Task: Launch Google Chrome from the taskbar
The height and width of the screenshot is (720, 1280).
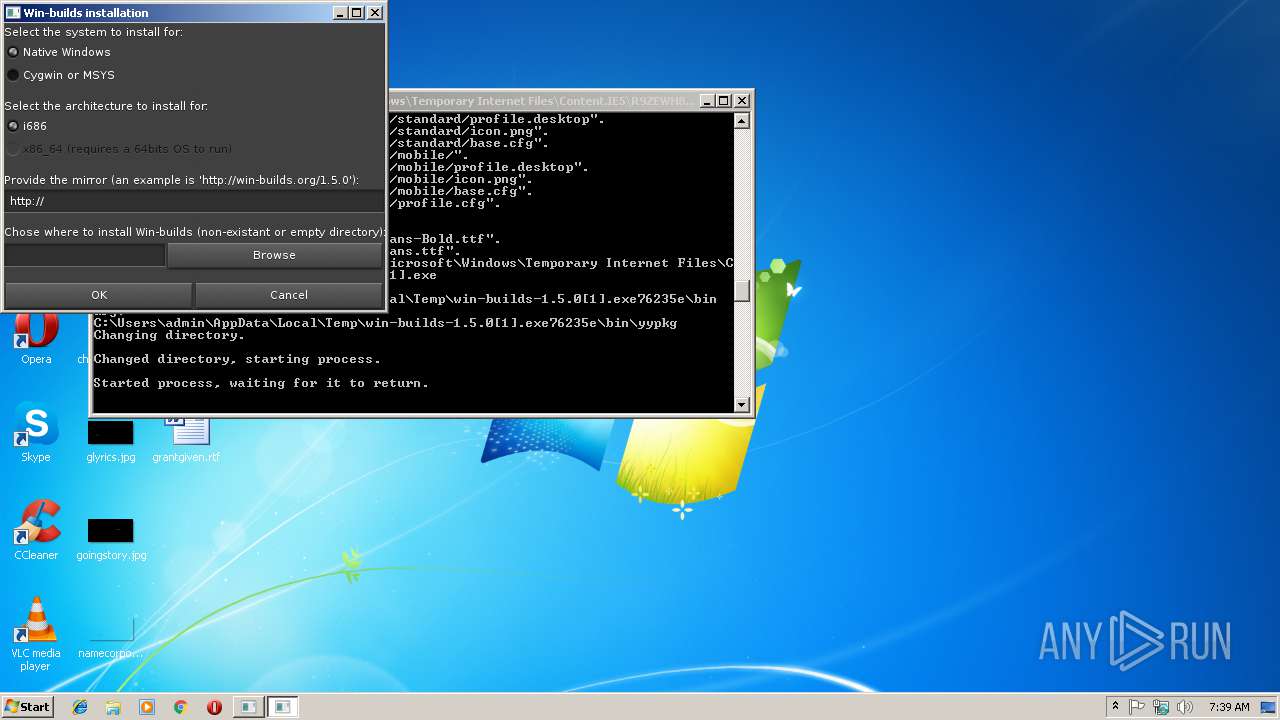Action: pos(181,707)
